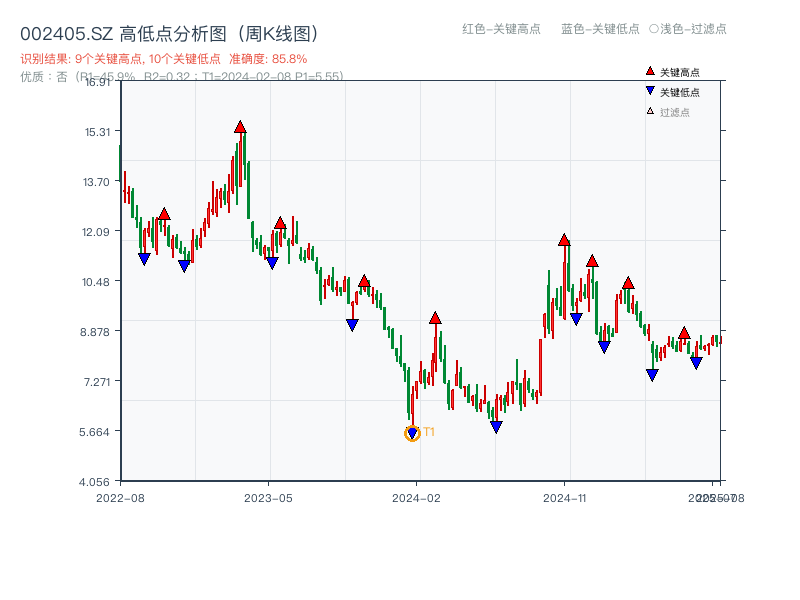
Task: Select the red high marker near 10.4 in early 2025
Action: coord(628,283)
